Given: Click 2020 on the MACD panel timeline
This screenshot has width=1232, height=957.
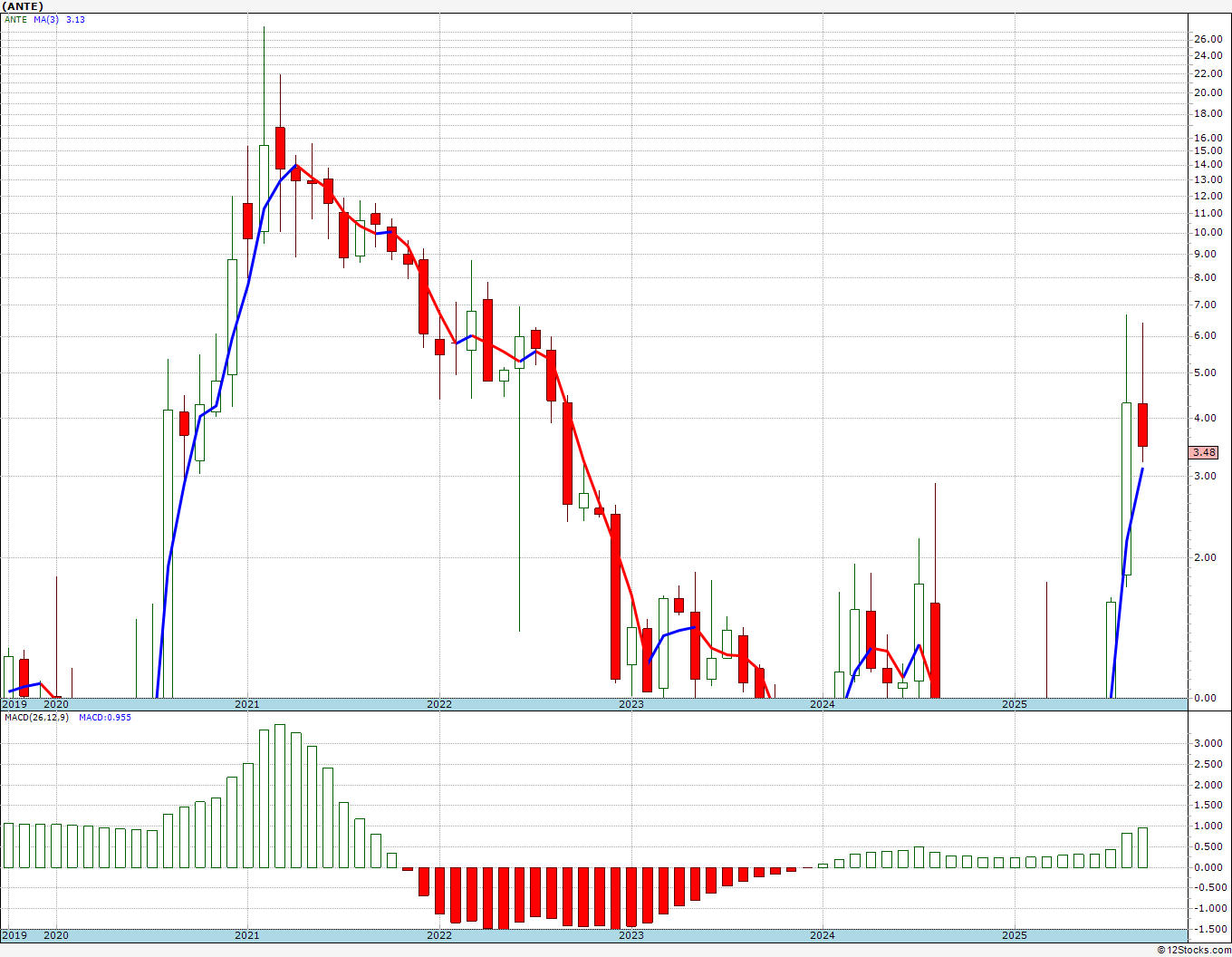Looking at the screenshot, I should [56, 935].
